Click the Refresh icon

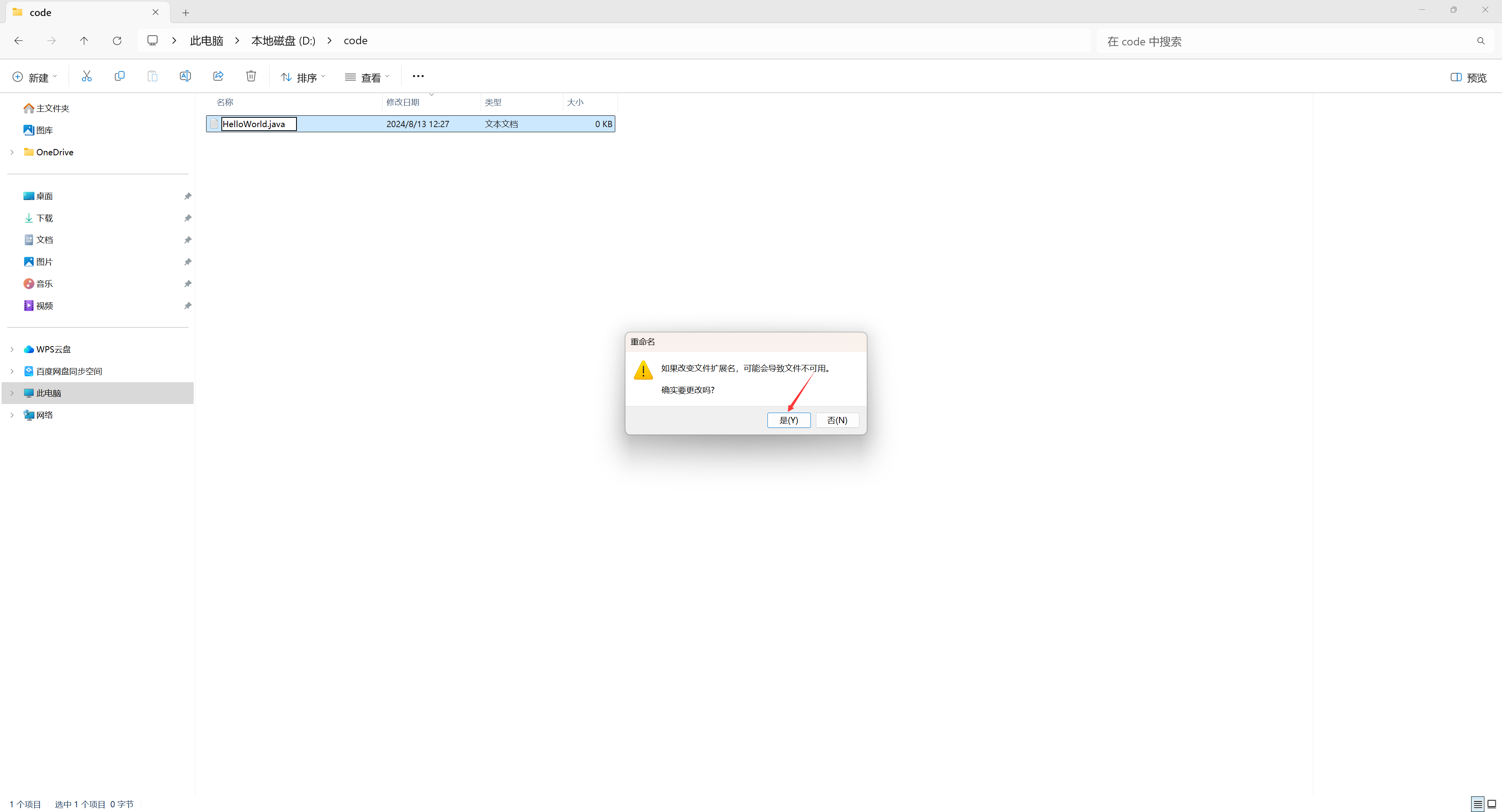[117, 41]
